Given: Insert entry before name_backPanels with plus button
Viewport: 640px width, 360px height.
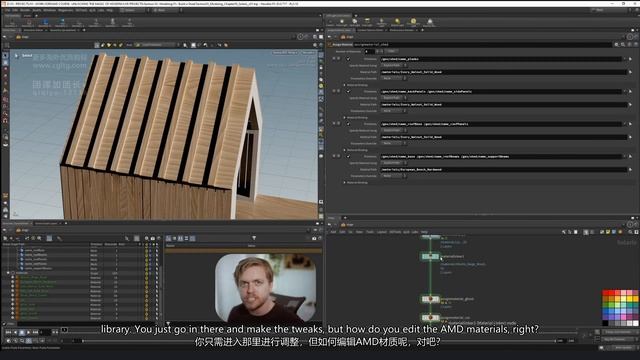Looking at the screenshot, I should pos(338,91).
